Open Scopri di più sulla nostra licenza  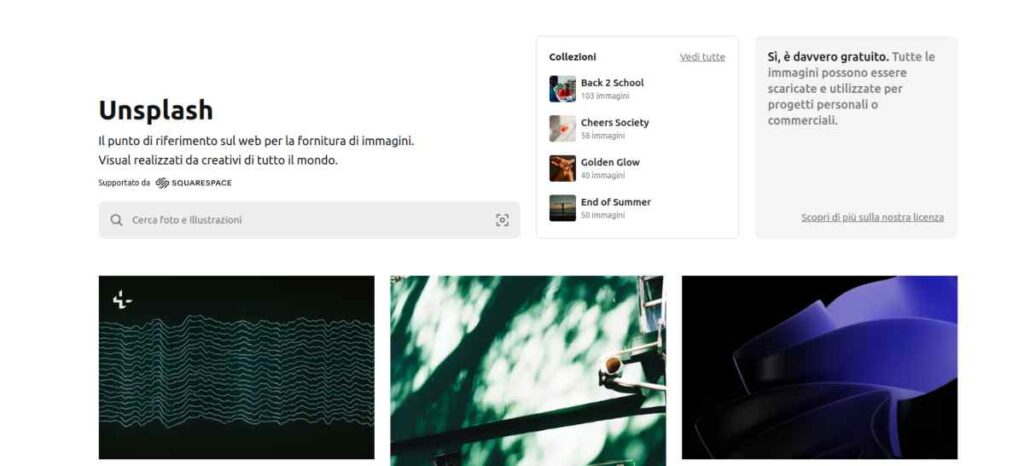pyautogui.click(x=872, y=217)
